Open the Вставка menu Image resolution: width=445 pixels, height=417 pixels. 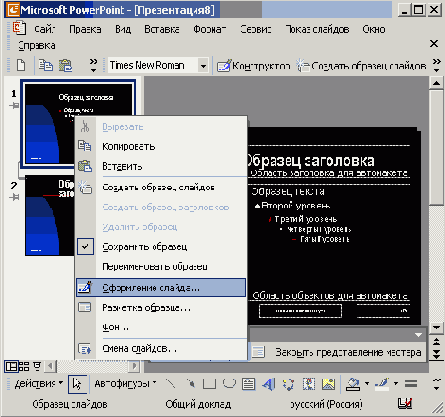pos(162,29)
